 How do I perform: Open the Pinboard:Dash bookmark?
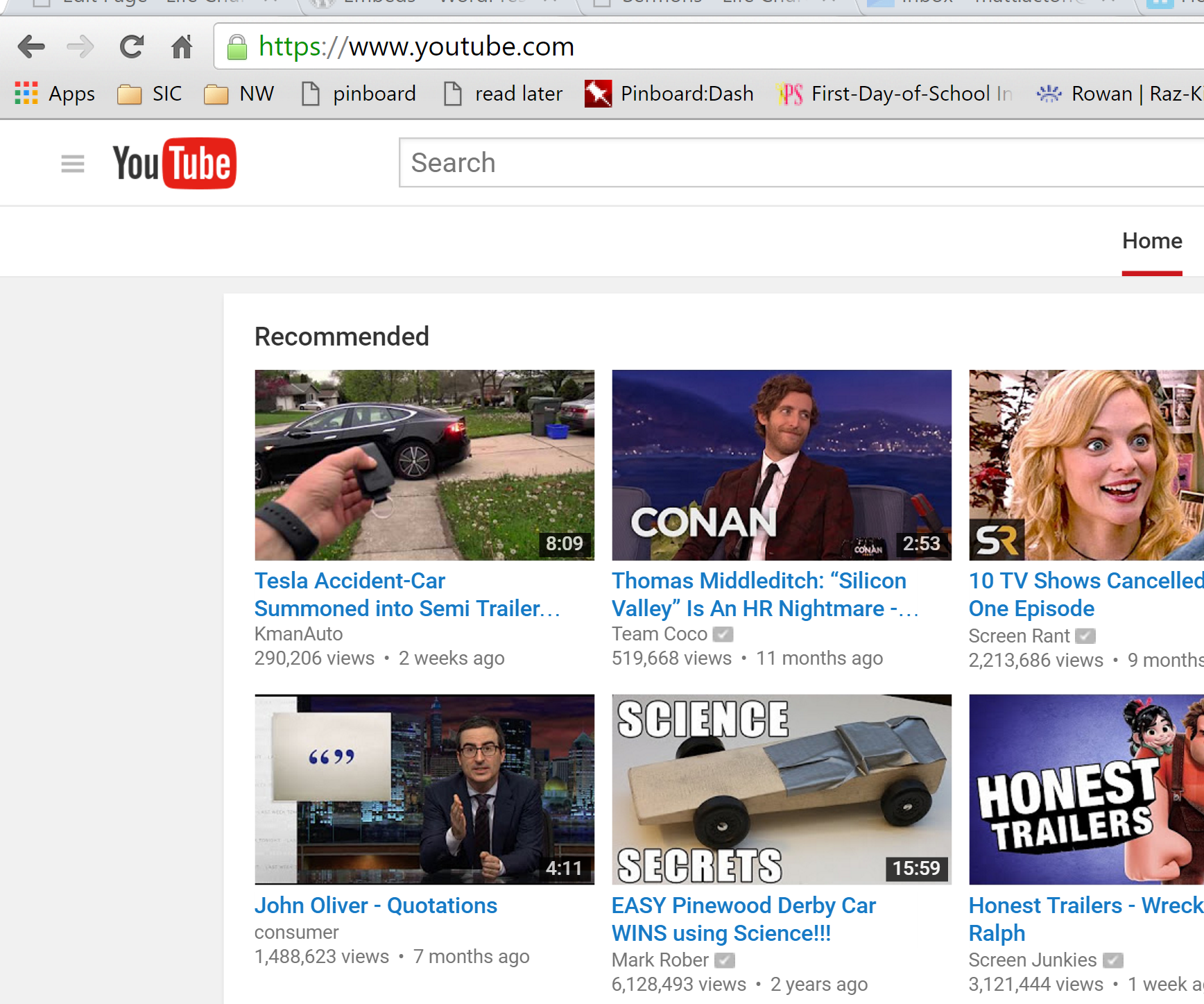click(669, 94)
